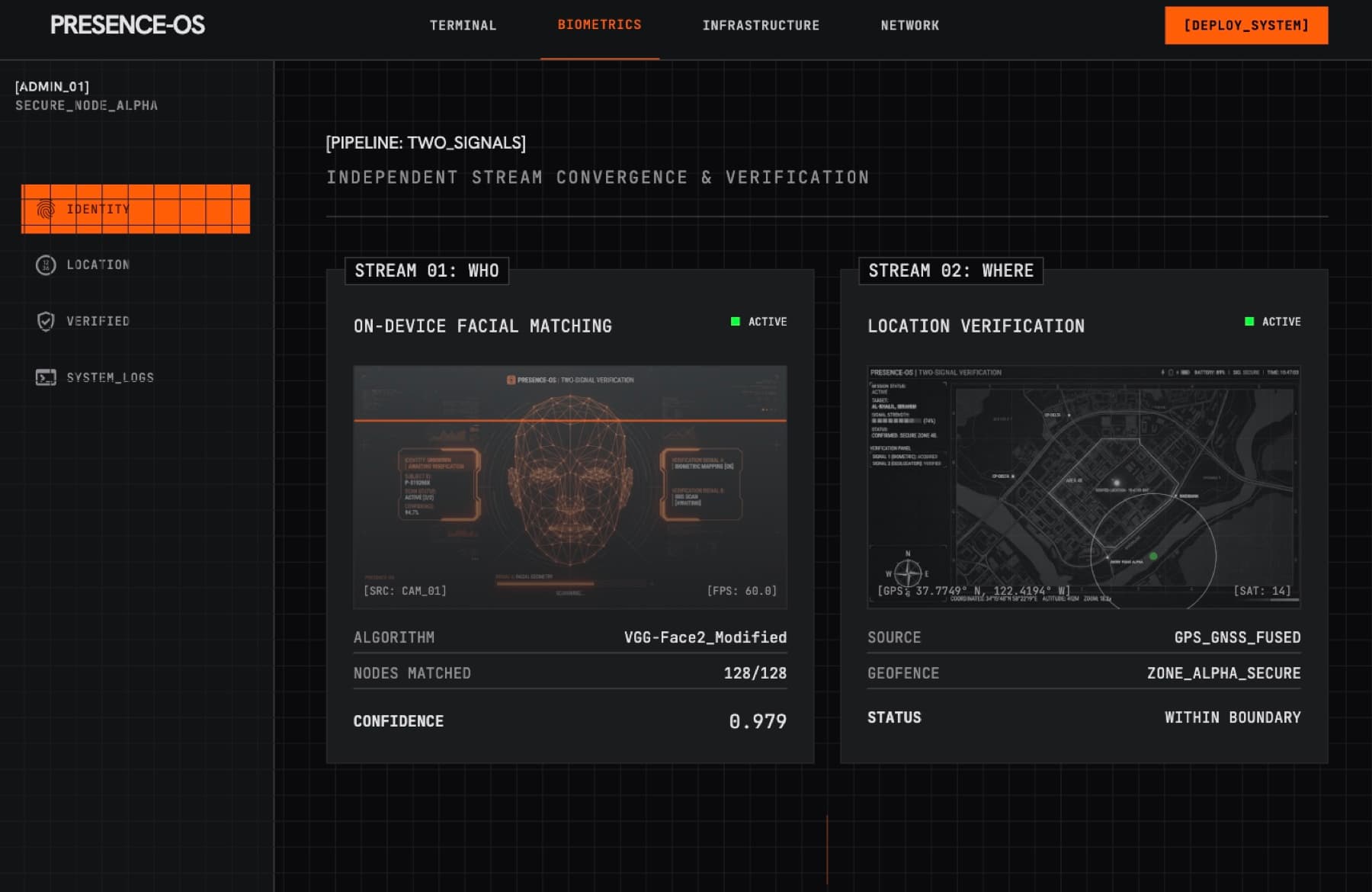This screenshot has height=892, width=1372.
Task: Click the [FPS: 60.0] readout
Action: point(742,591)
